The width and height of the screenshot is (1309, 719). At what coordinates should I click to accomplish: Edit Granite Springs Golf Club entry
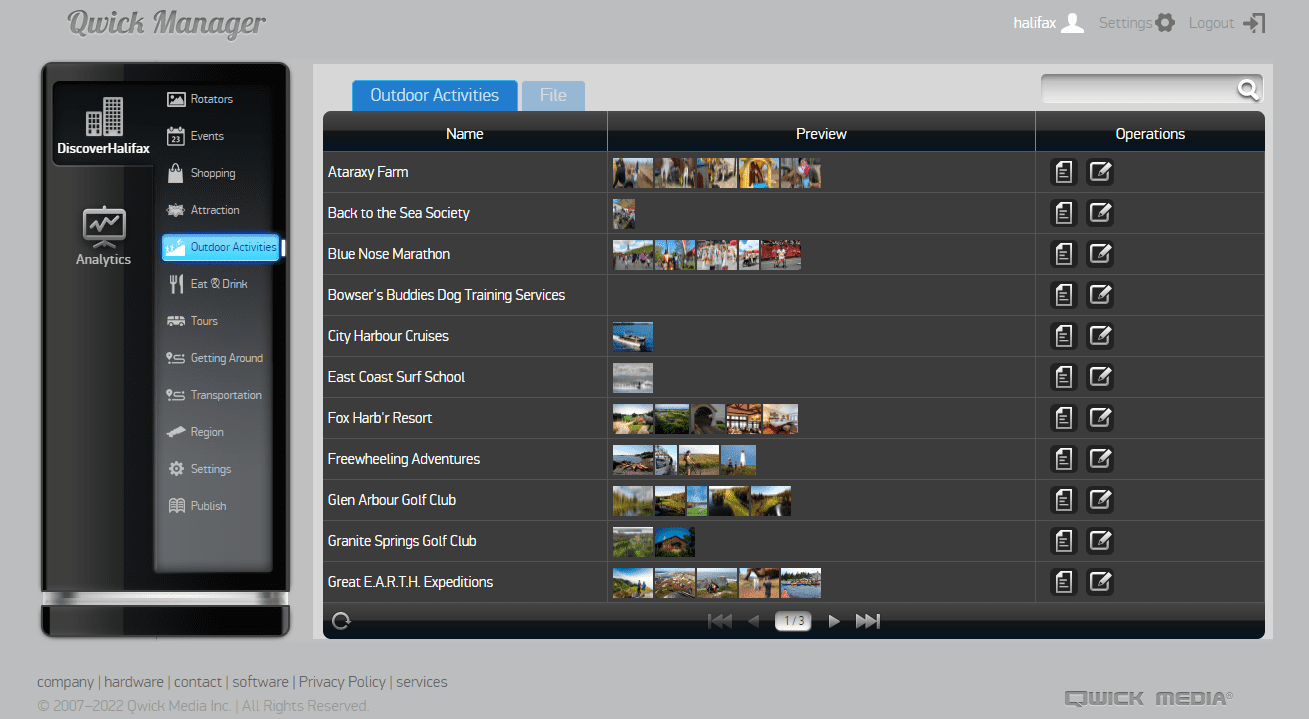[1100, 541]
